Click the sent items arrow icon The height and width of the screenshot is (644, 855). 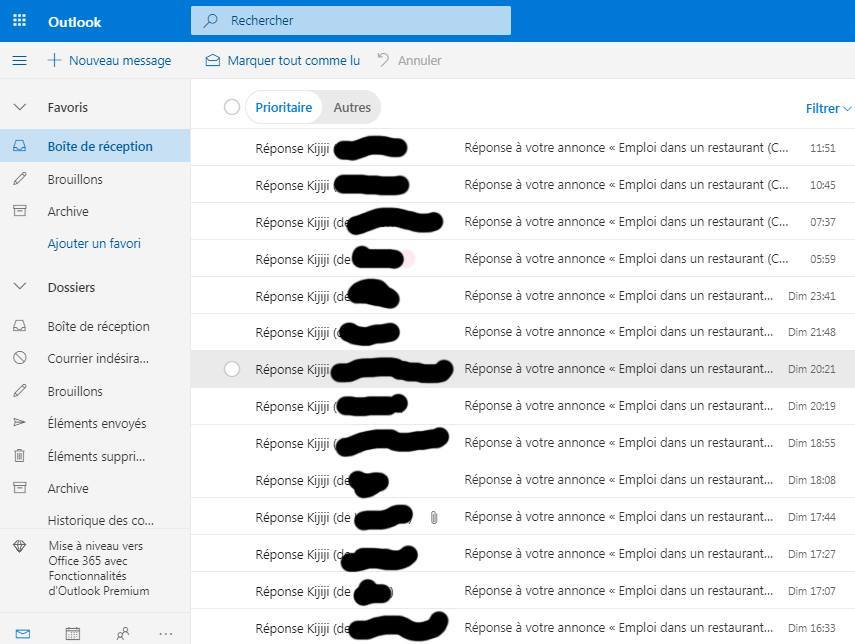pos(20,423)
